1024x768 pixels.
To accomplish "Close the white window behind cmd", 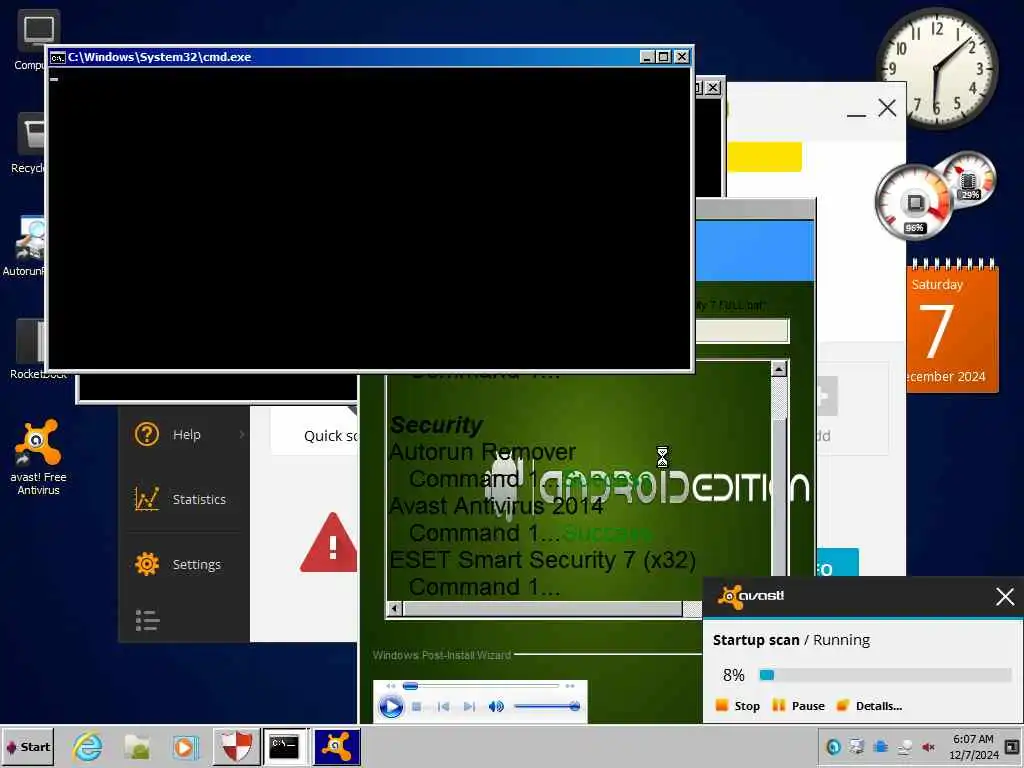I will coord(887,108).
